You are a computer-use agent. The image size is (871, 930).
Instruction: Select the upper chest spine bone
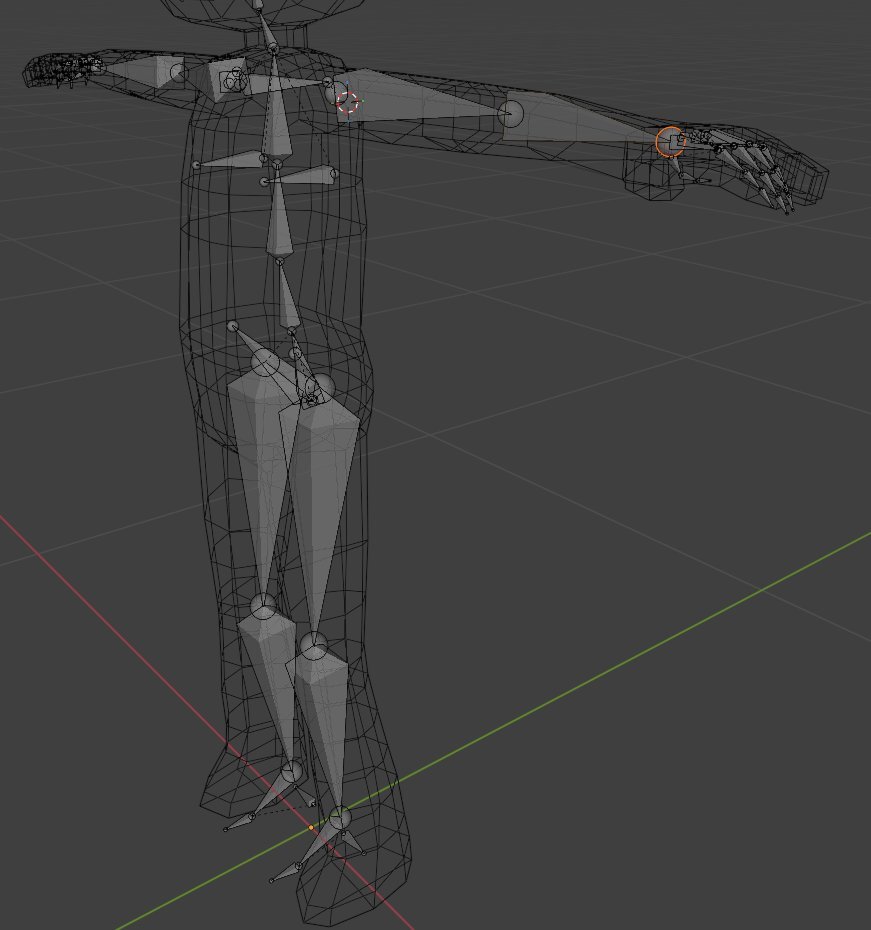click(275, 120)
